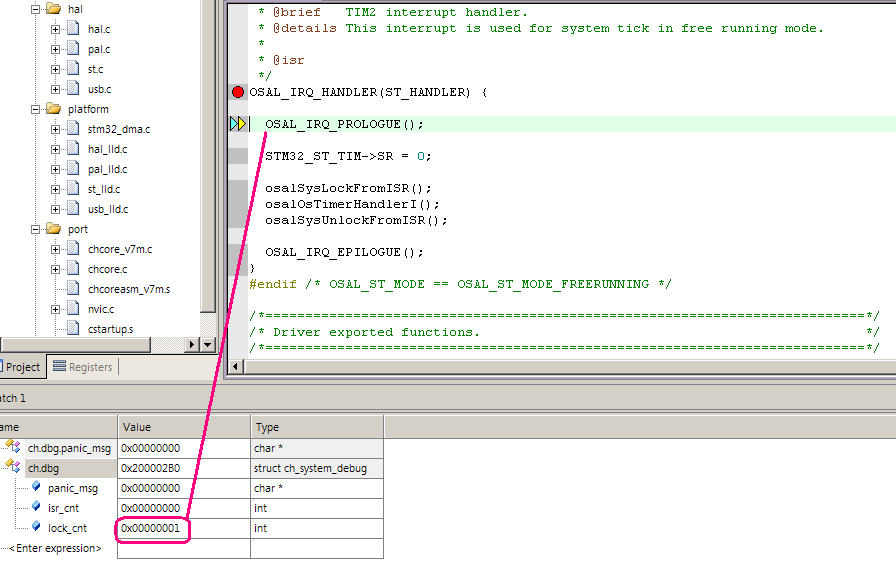The height and width of the screenshot is (563, 896).
Task: Click the usb.c file icon
Action: (73, 89)
